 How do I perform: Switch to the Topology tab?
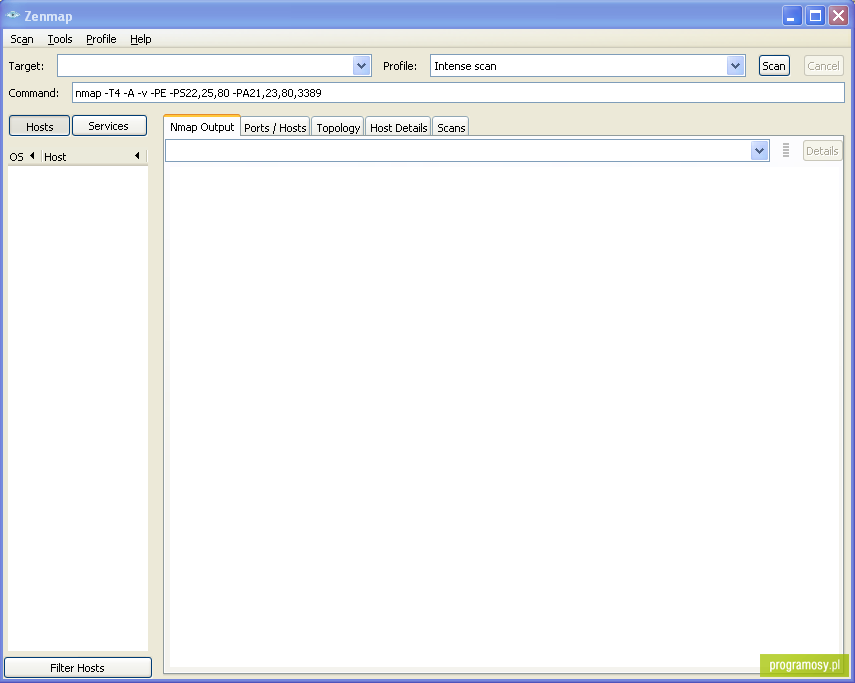tap(338, 128)
